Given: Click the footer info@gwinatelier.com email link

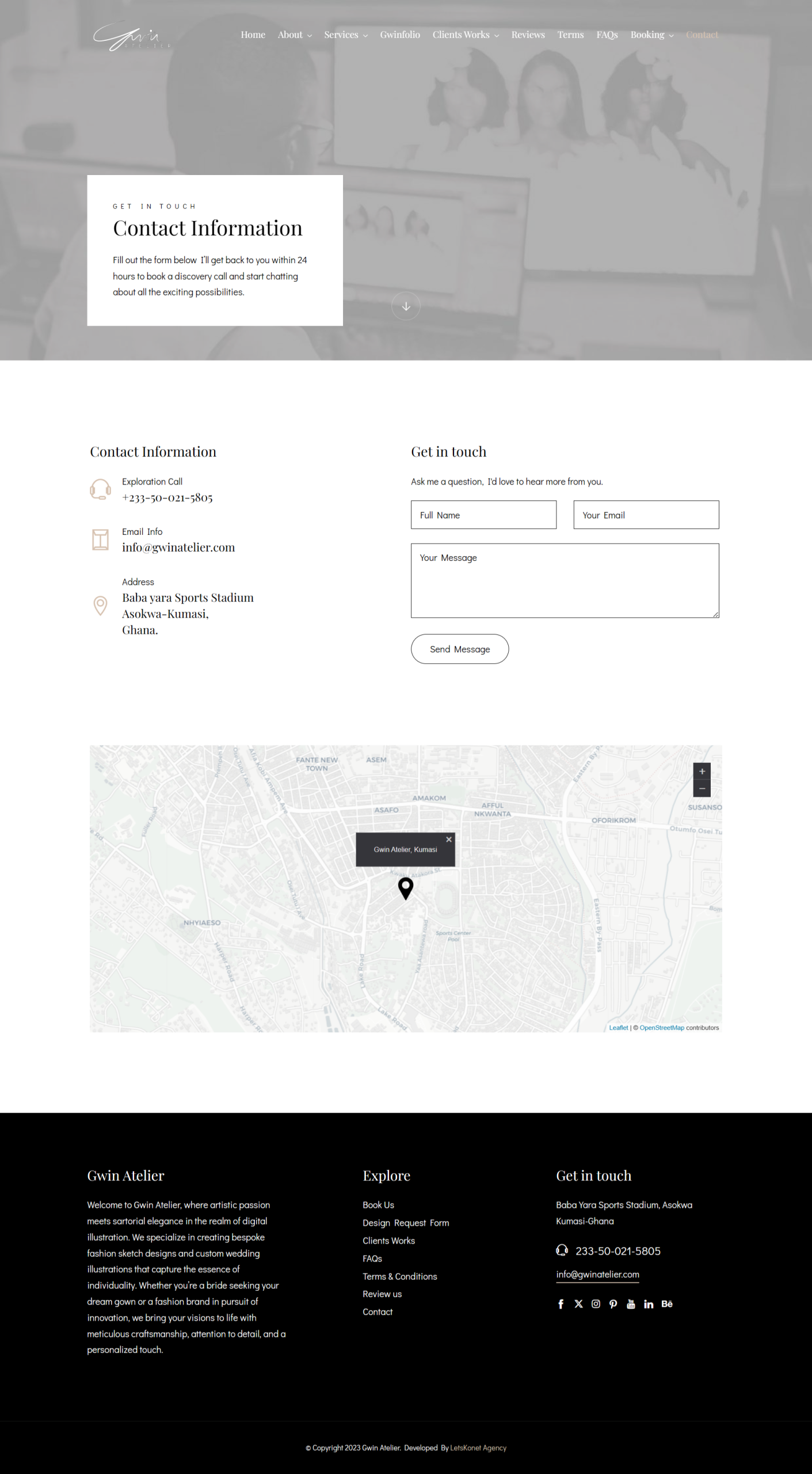Looking at the screenshot, I should point(597,1275).
